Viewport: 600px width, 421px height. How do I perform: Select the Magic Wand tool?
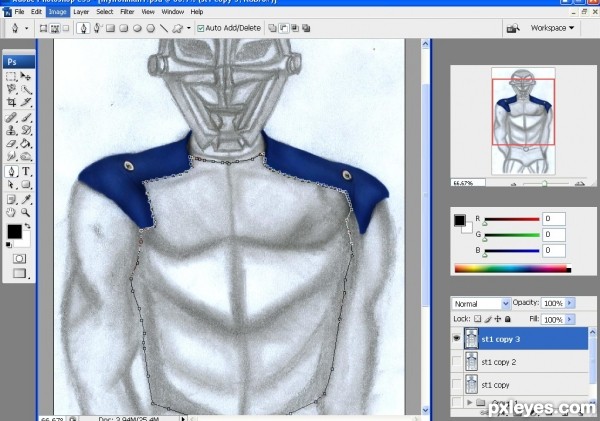coord(26,90)
